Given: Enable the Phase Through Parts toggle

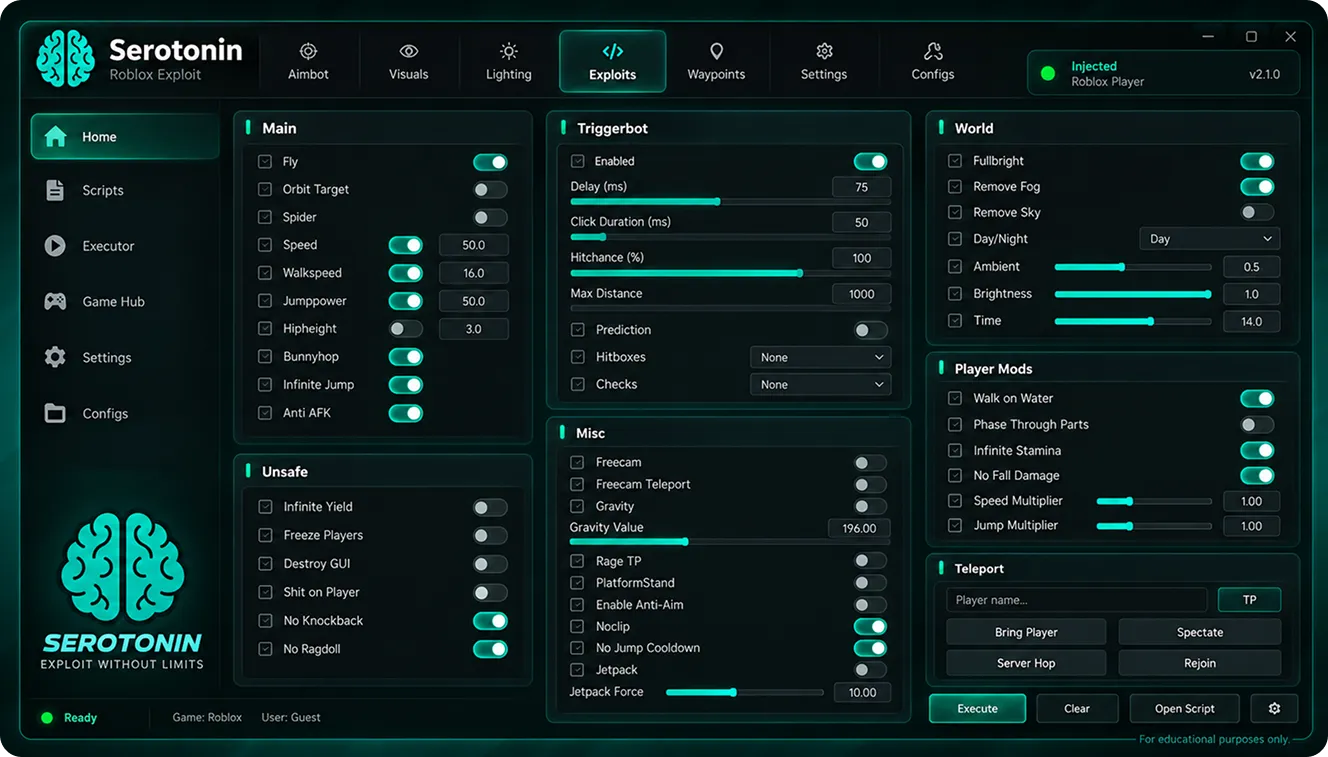Looking at the screenshot, I should 1257,424.
